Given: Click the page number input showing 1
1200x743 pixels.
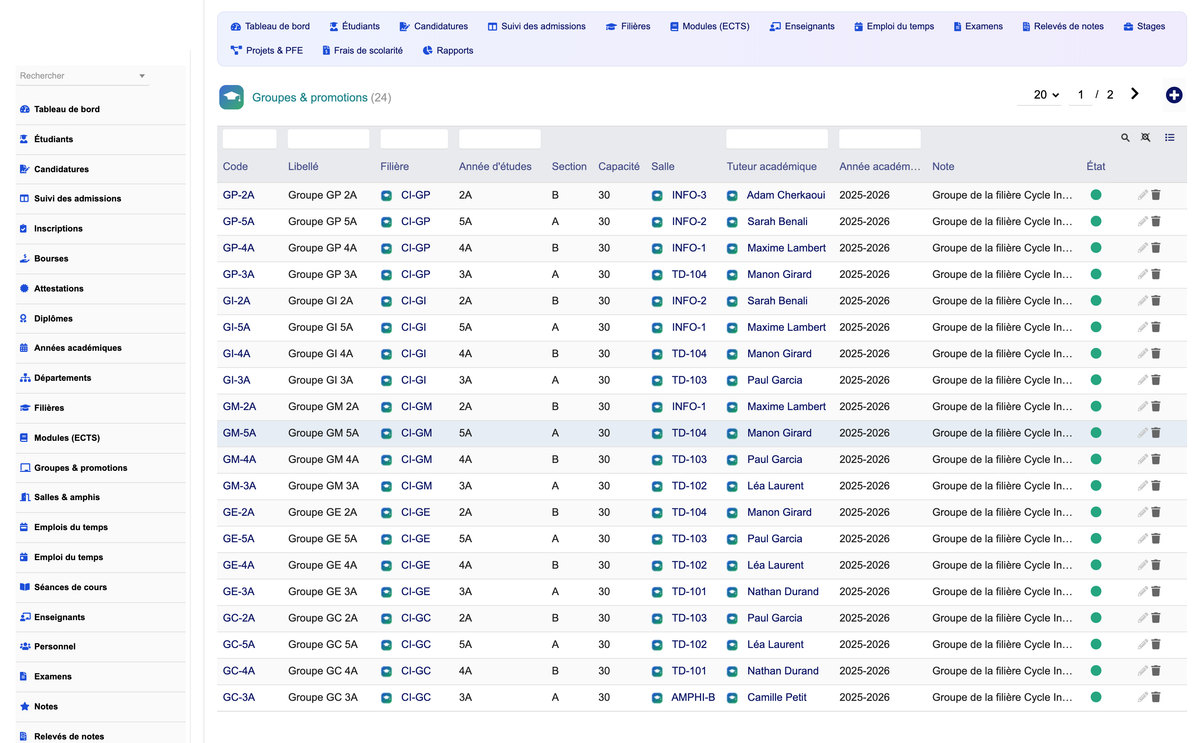Looking at the screenshot, I should (1080, 95).
